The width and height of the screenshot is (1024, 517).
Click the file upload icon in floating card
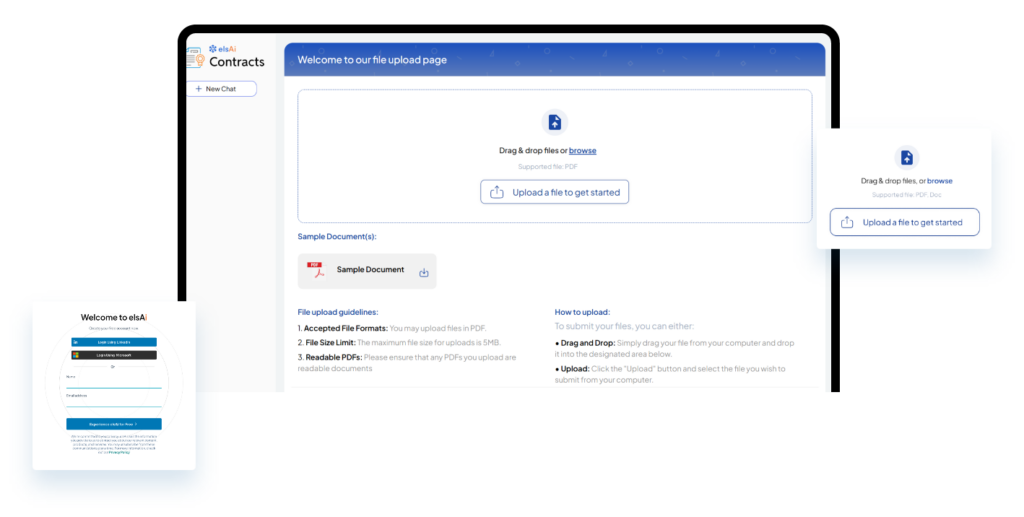[906, 157]
